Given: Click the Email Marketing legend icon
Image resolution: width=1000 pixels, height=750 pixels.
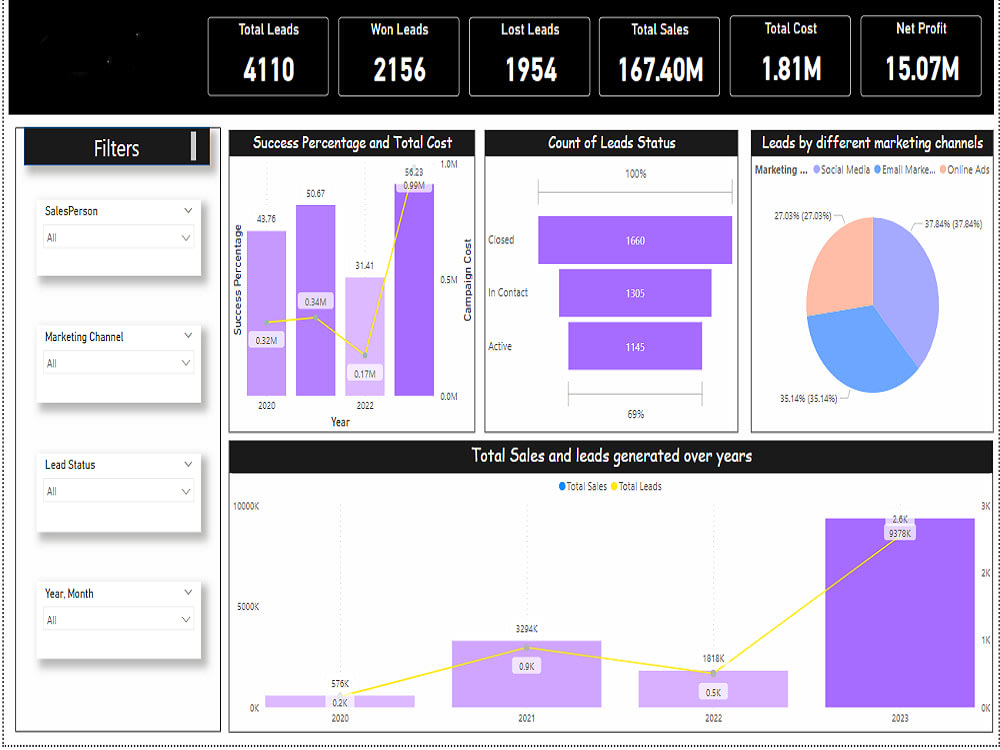Looking at the screenshot, I should coord(876,171).
